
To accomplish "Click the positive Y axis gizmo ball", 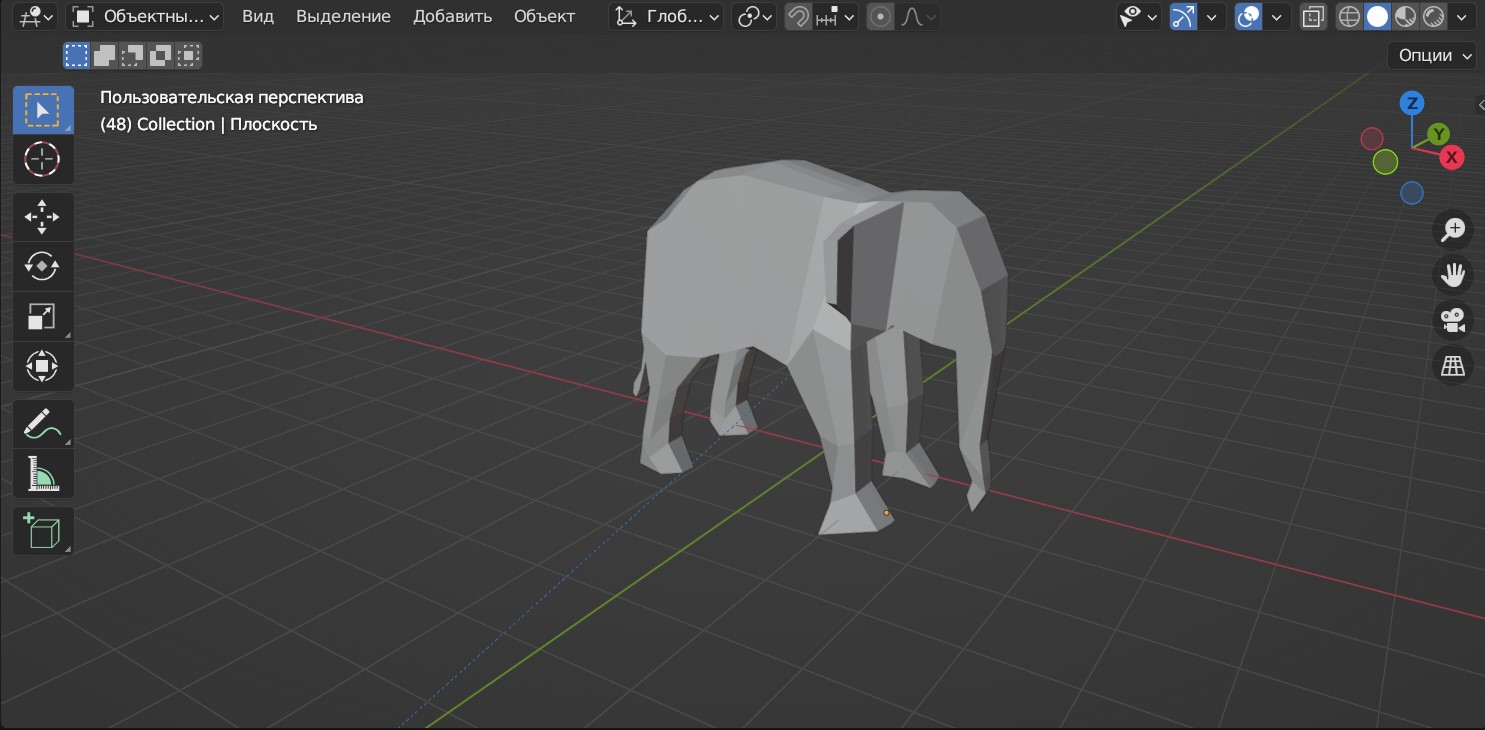I will coord(1438,134).
